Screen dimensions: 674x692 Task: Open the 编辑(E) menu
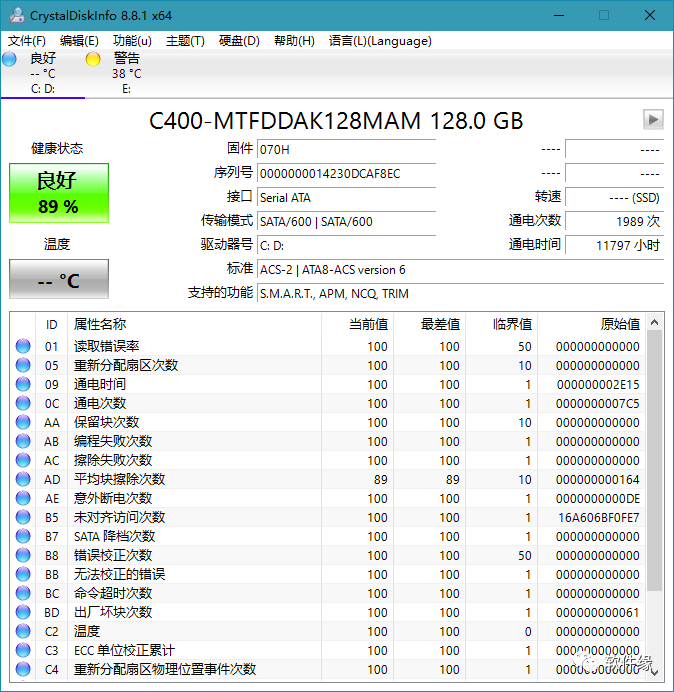click(x=79, y=41)
